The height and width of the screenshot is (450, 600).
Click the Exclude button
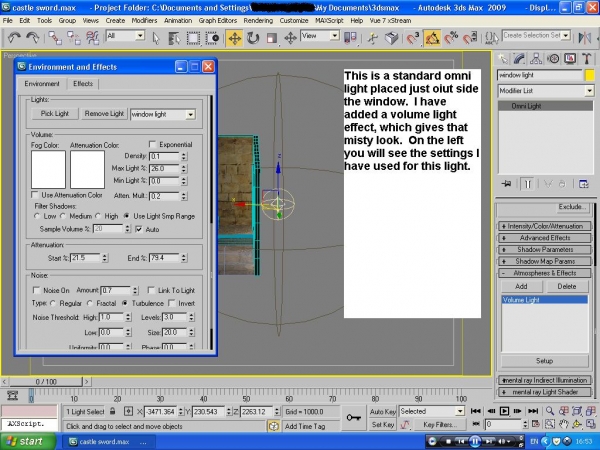[x=572, y=207]
